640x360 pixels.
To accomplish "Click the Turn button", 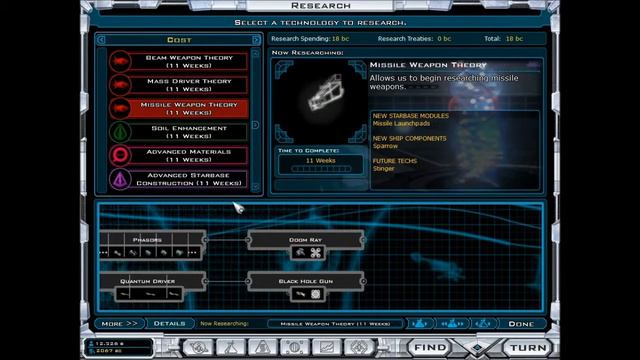I will 528,348.
